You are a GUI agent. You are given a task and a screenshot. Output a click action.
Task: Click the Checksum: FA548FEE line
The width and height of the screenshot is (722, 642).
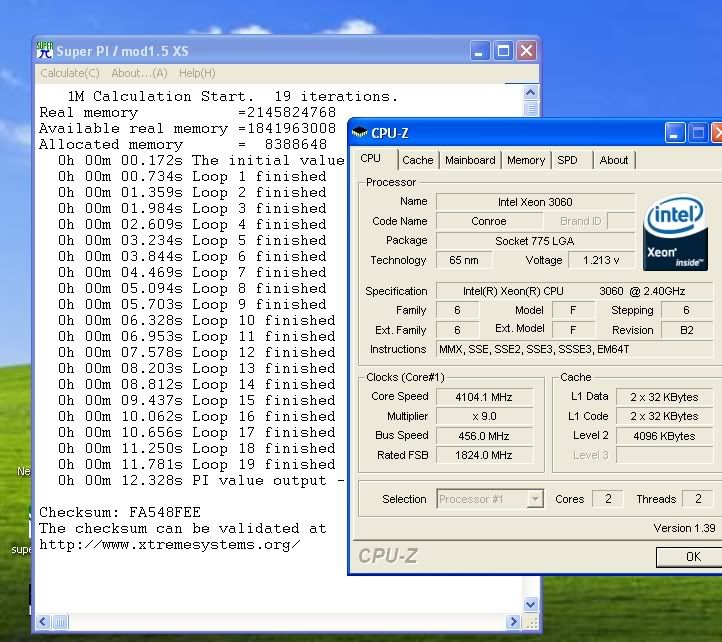(120, 513)
